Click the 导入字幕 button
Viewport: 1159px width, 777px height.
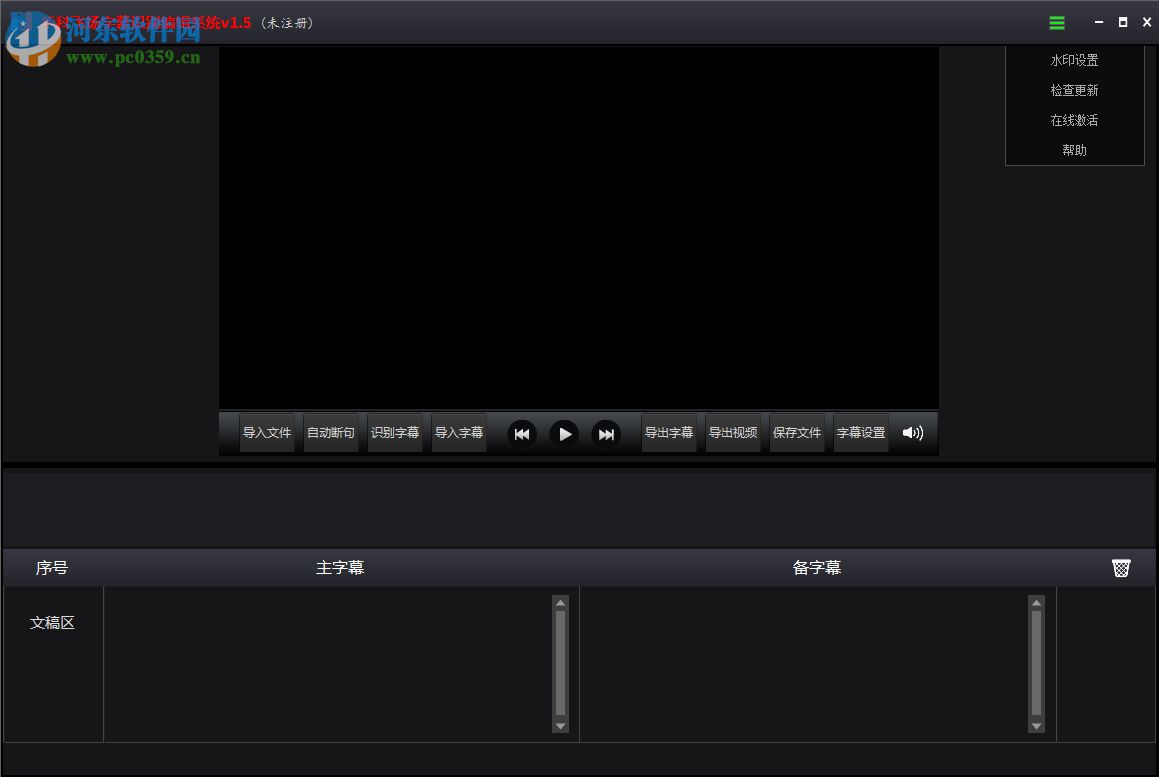tap(459, 432)
